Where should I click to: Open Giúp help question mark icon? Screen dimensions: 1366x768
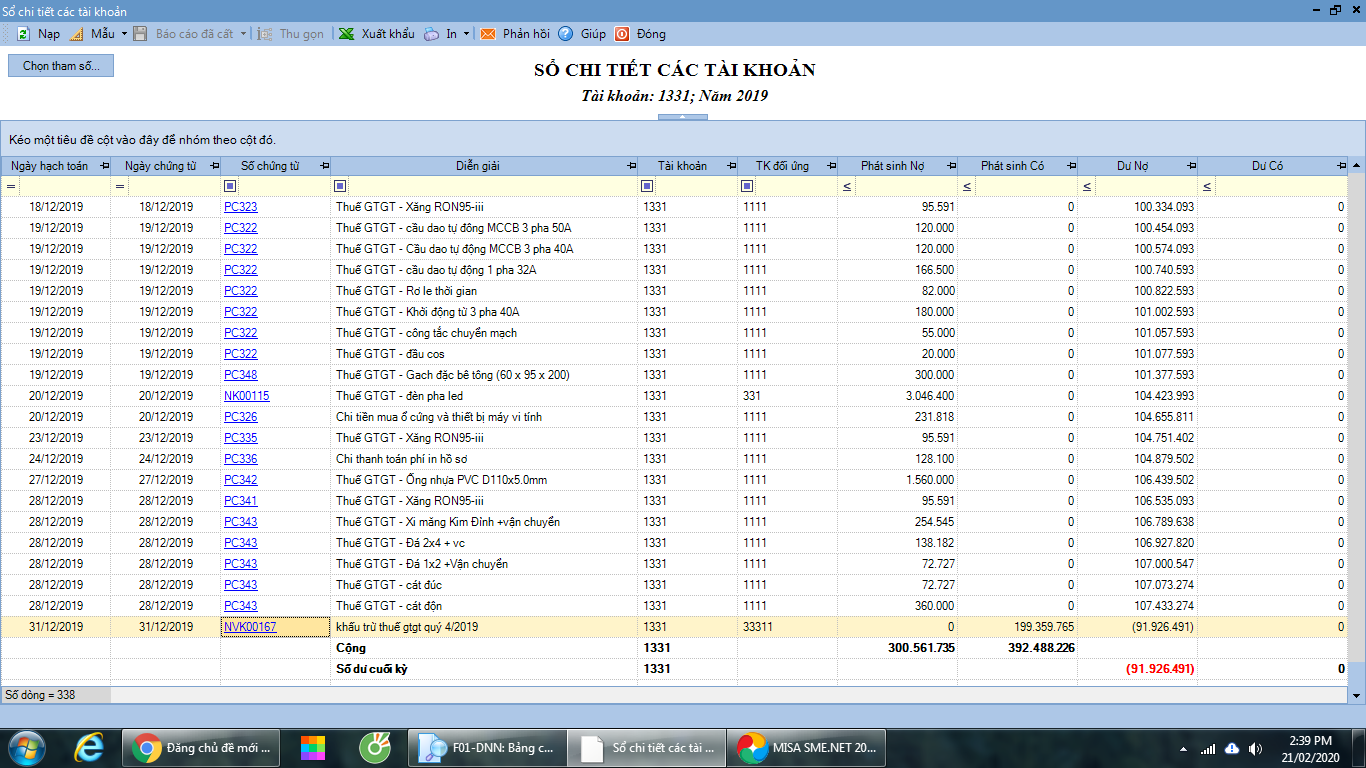pyautogui.click(x=566, y=34)
